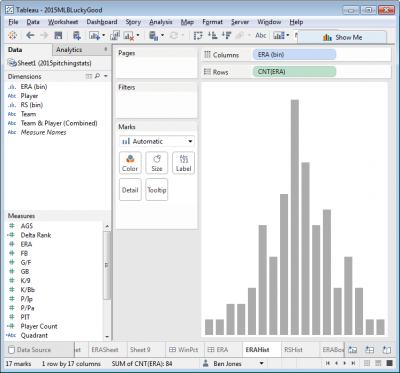Select the Player Count measure
Screen dimensions: 400x373
coord(39,326)
